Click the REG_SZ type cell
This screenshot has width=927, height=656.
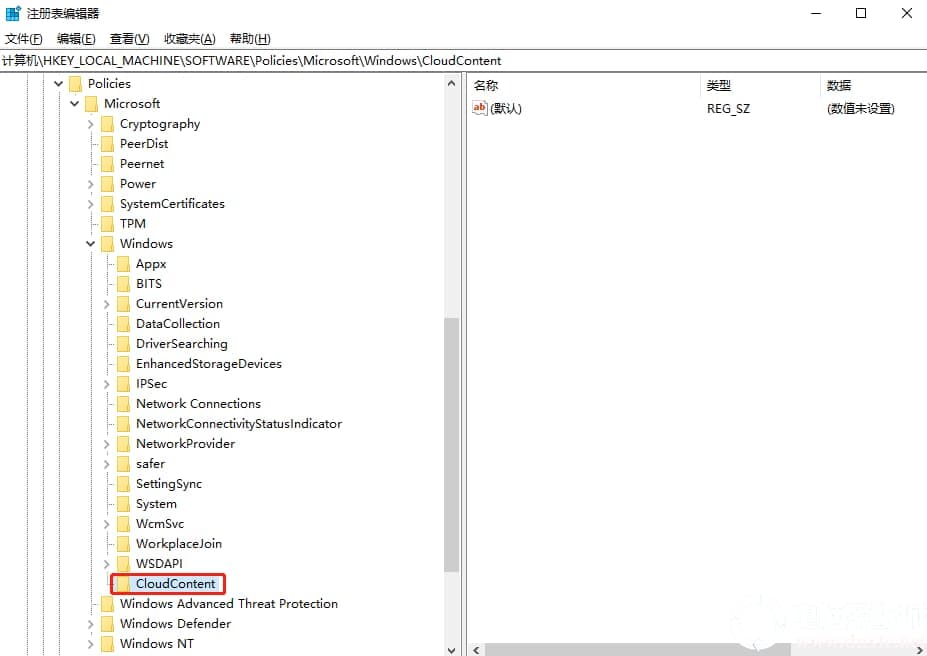coord(728,109)
